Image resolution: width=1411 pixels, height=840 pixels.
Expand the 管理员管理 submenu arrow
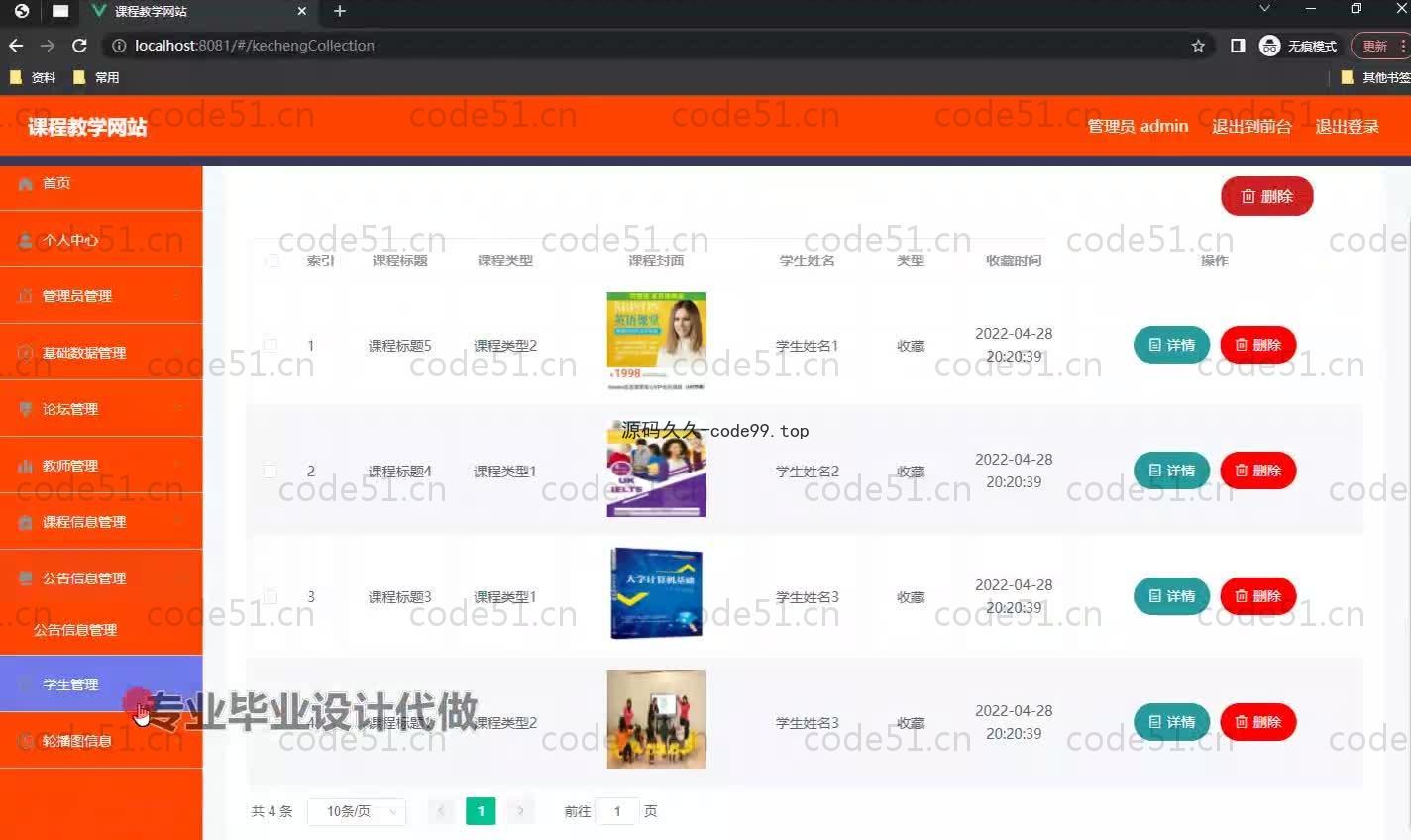(178, 296)
